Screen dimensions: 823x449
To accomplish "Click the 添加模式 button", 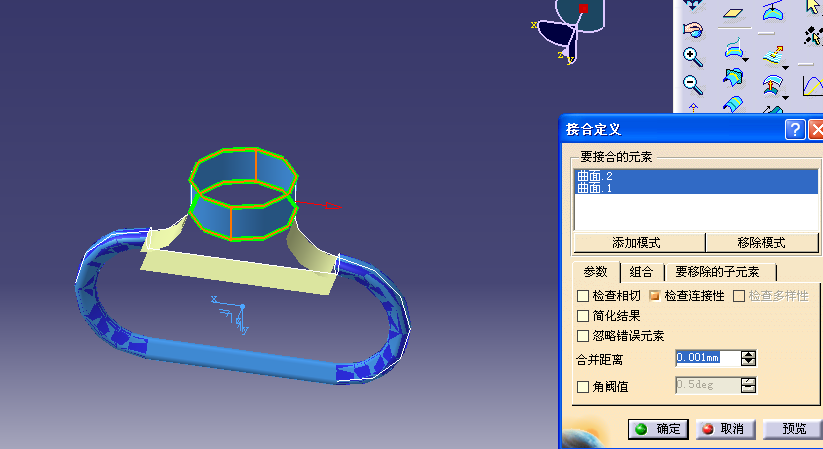I will [637, 243].
